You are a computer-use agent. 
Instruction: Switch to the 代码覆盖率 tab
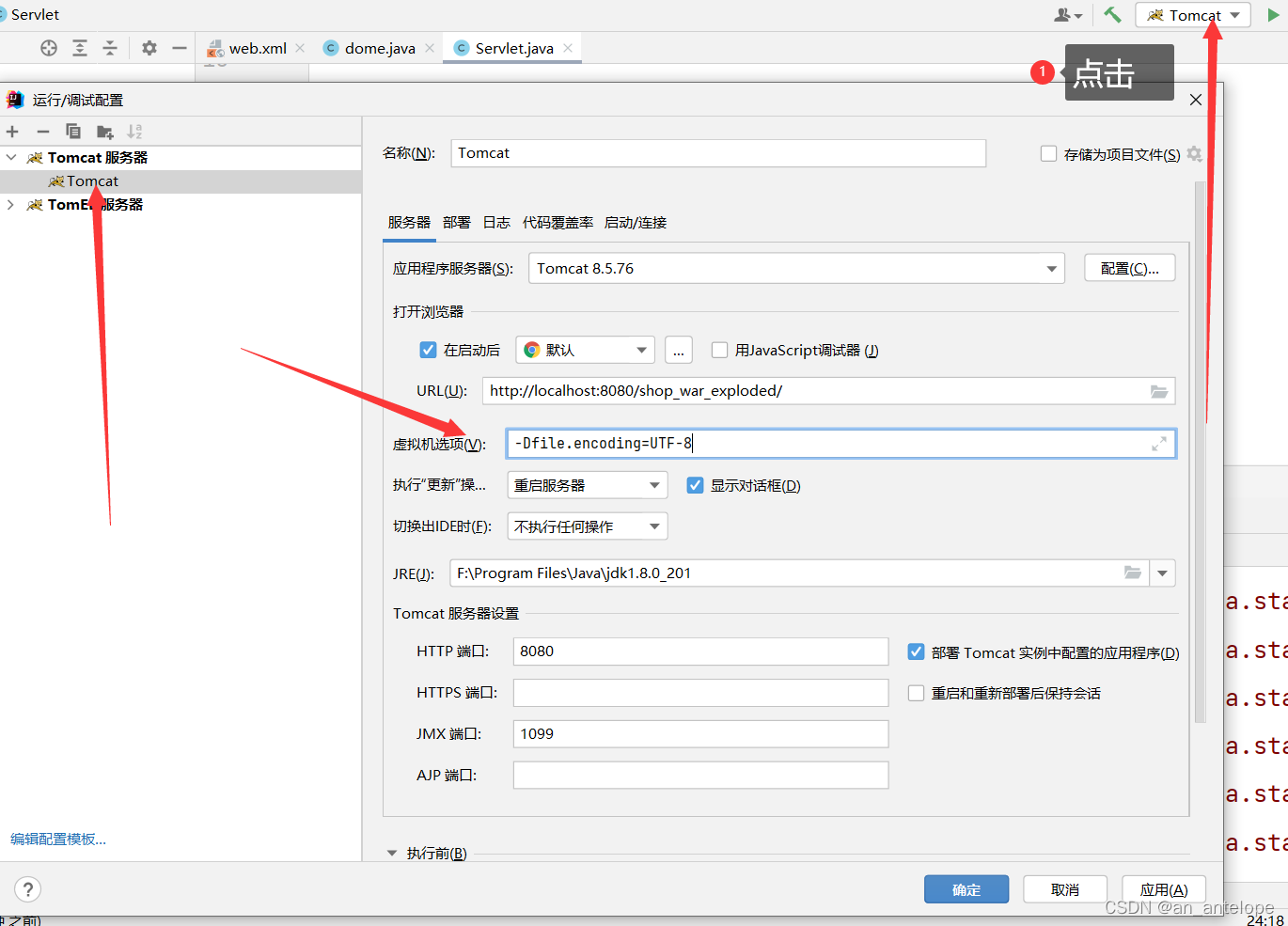coord(558,223)
